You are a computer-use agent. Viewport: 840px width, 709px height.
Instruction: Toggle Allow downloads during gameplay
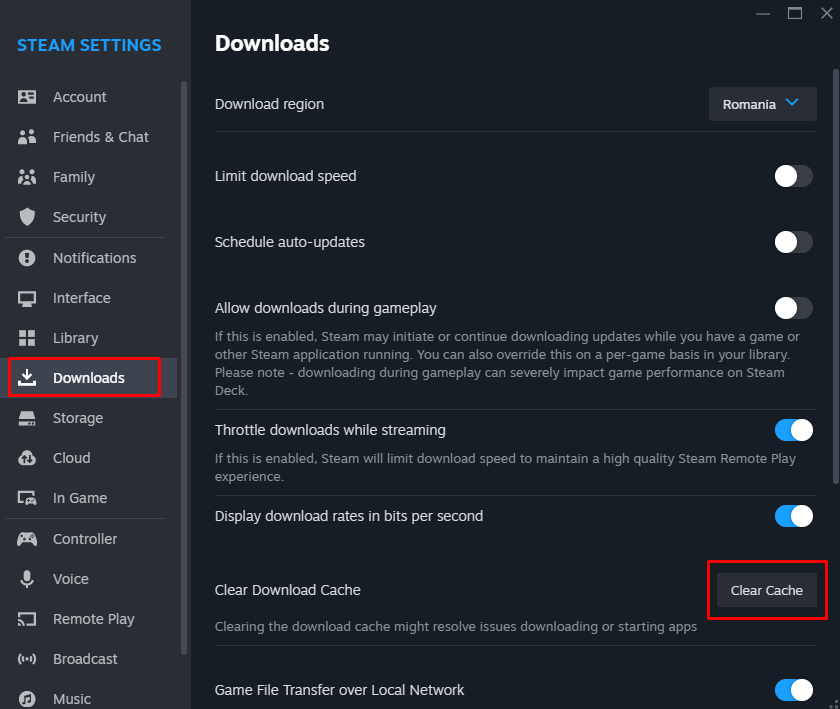point(793,308)
